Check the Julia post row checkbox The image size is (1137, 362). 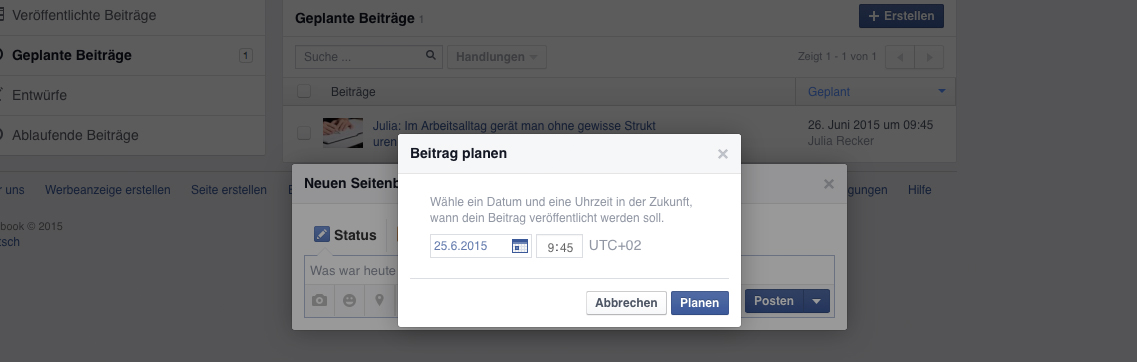click(304, 133)
